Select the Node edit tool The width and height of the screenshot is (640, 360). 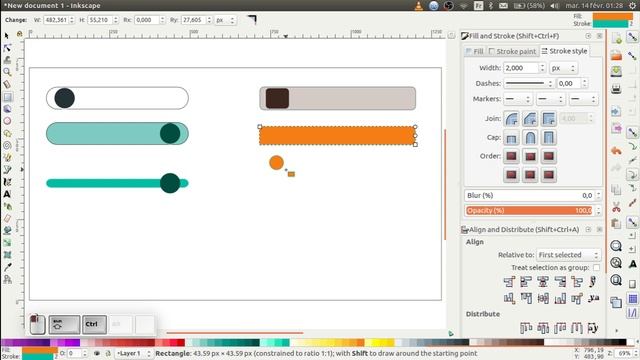coord(7,48)
